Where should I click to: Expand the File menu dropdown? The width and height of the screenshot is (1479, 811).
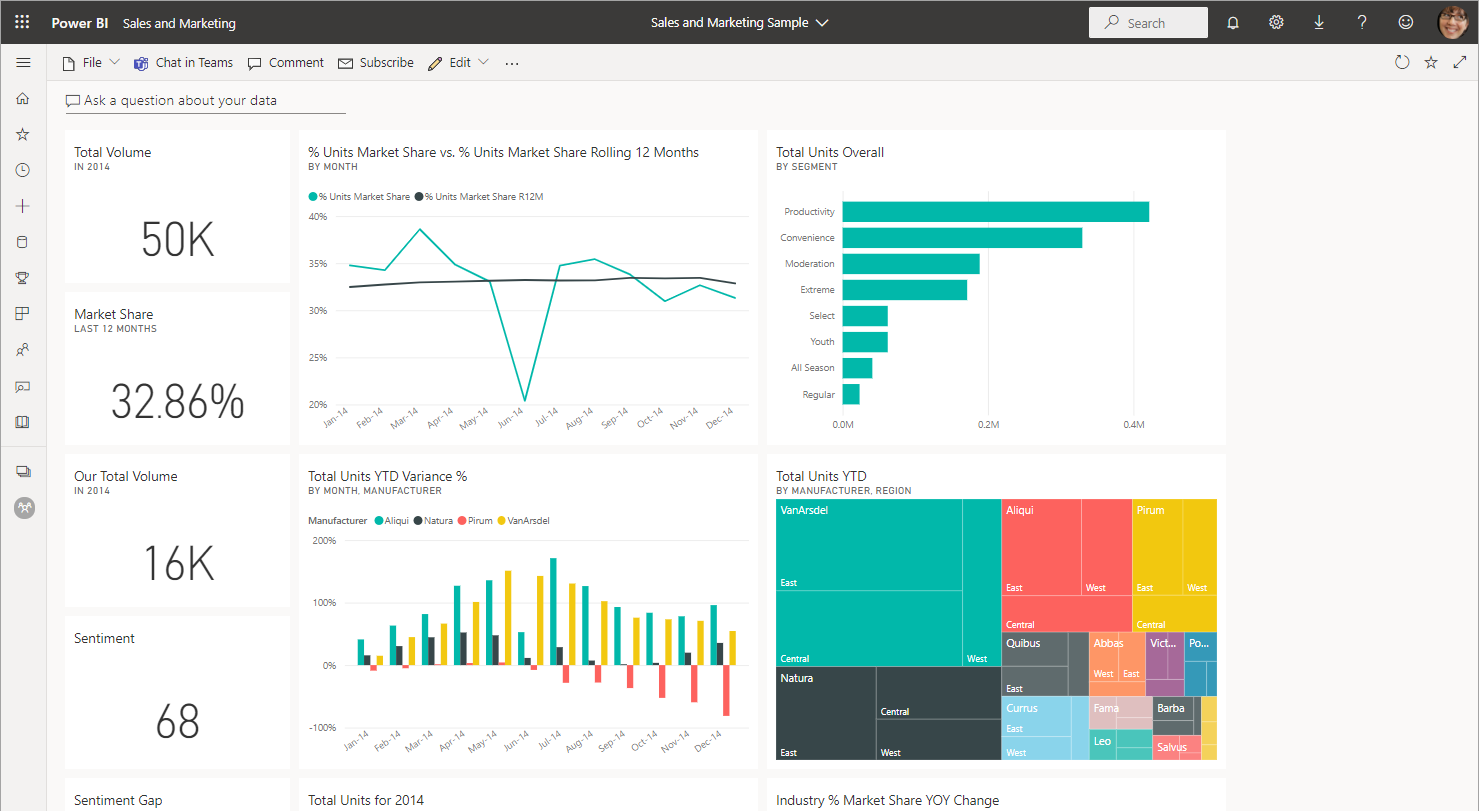[91, 63]
